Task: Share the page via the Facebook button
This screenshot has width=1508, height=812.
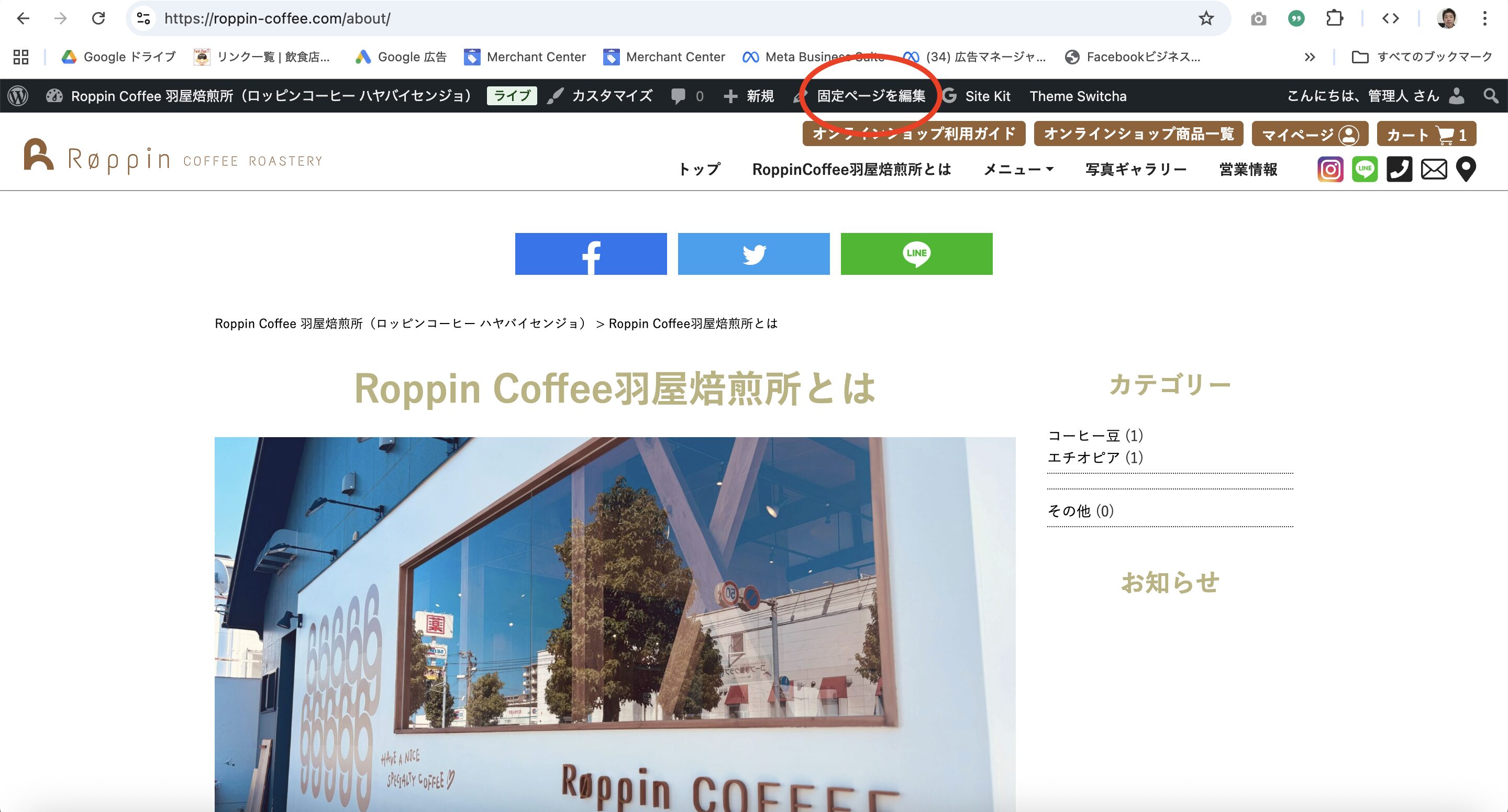Action: [591, 254]
